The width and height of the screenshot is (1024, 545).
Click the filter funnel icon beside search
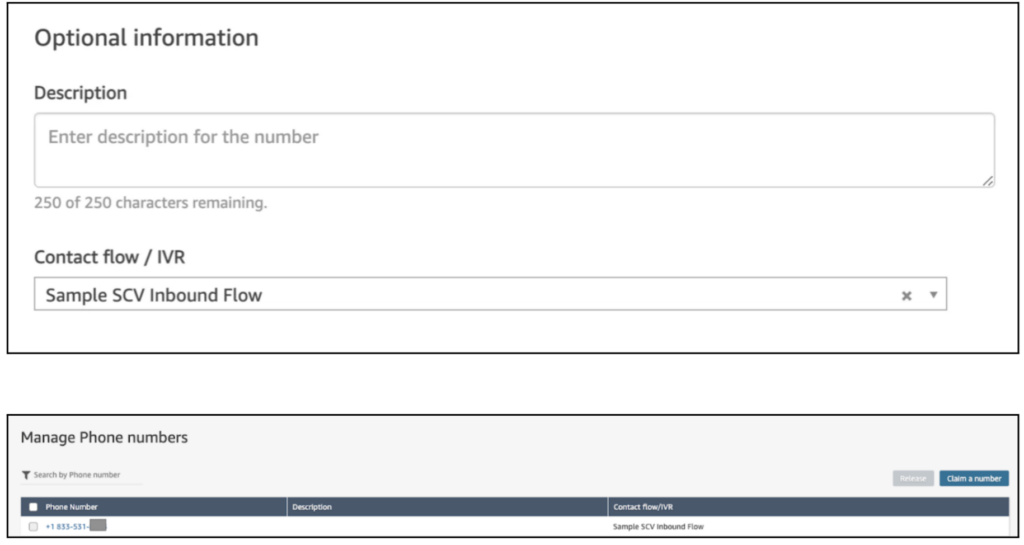(26, 475)
